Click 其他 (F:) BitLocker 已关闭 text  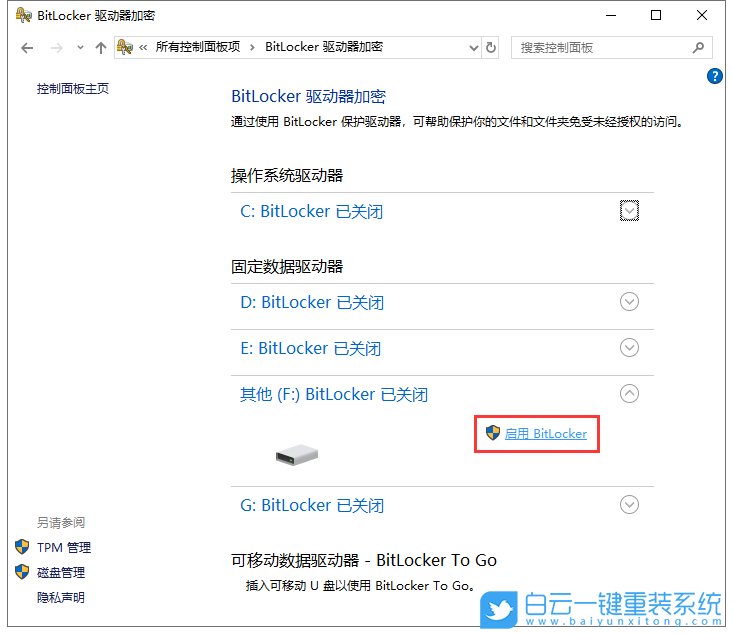tap(334, 394)
